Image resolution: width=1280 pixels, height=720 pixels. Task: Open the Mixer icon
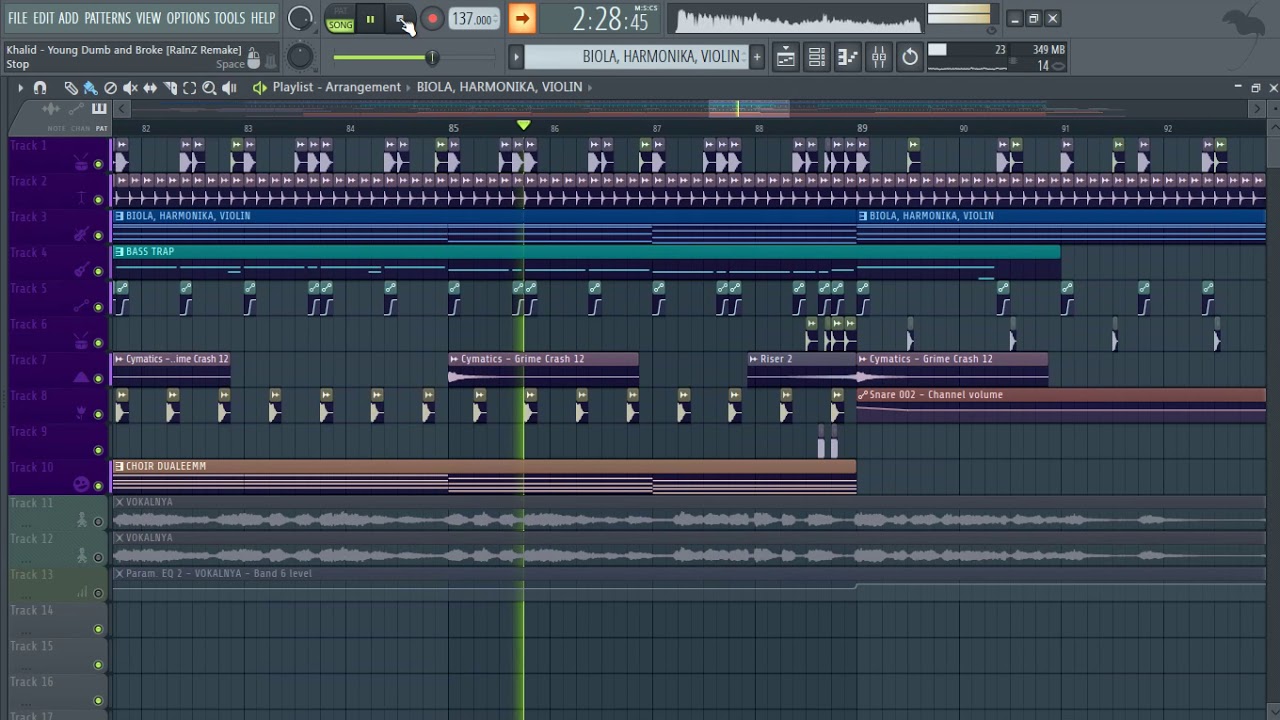tap(879, 57)
